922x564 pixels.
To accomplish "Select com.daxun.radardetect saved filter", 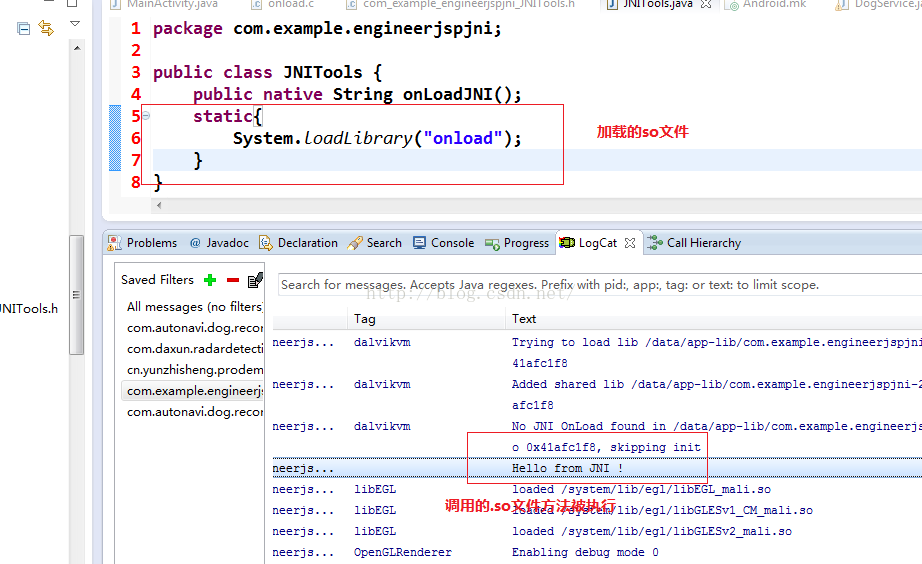I will coord(194,349).
